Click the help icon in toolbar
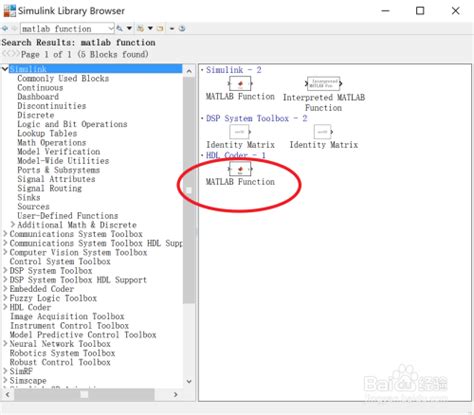 (182, 28)
